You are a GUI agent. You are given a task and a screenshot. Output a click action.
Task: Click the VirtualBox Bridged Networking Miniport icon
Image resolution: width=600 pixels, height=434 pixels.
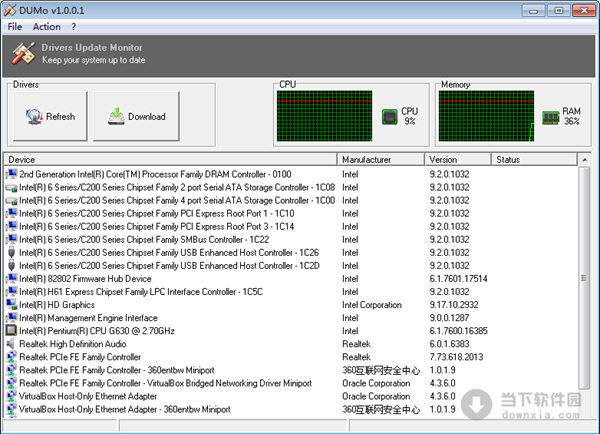pyautogui.click(x=12, y=383)
